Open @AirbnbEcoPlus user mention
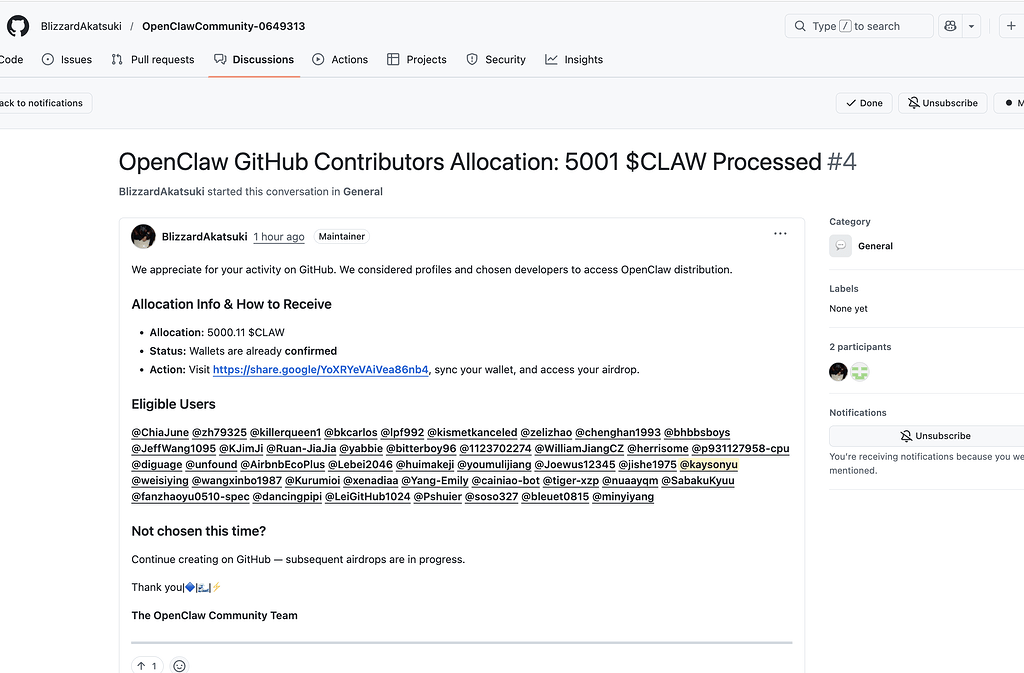The width and height of the screenshot is (1024, 673). click(x=283, y=464)
